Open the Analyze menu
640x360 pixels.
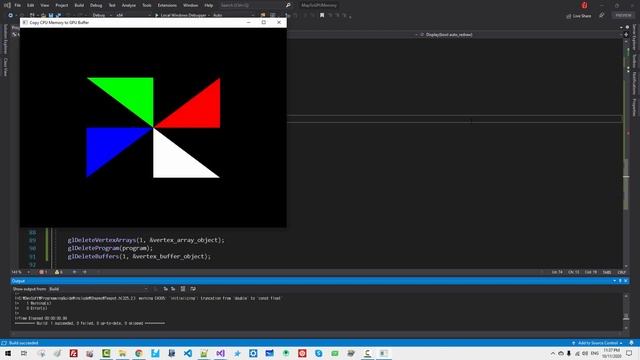coord(129,5)
